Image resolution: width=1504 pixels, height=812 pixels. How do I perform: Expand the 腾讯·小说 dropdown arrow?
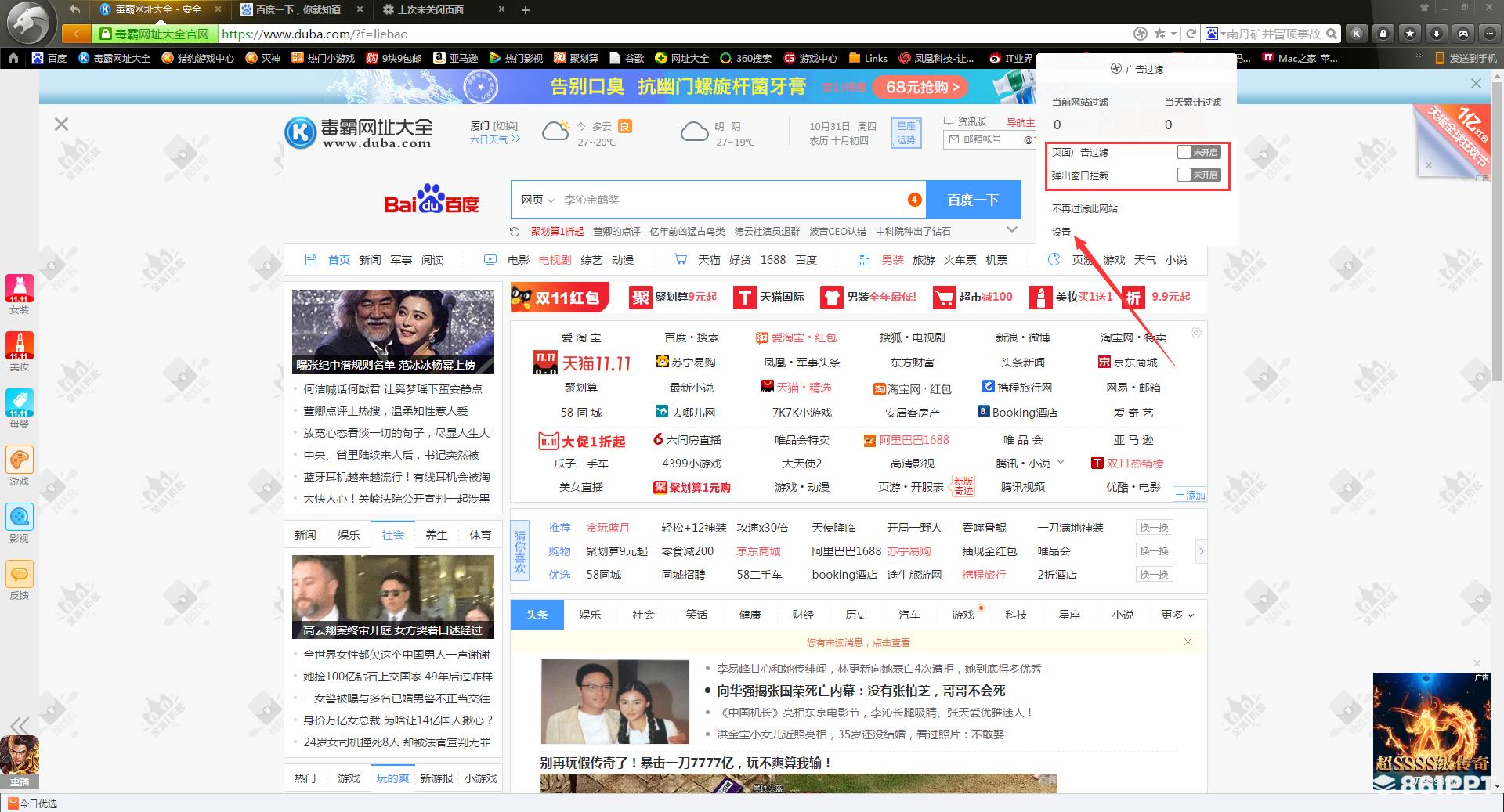1061,462
